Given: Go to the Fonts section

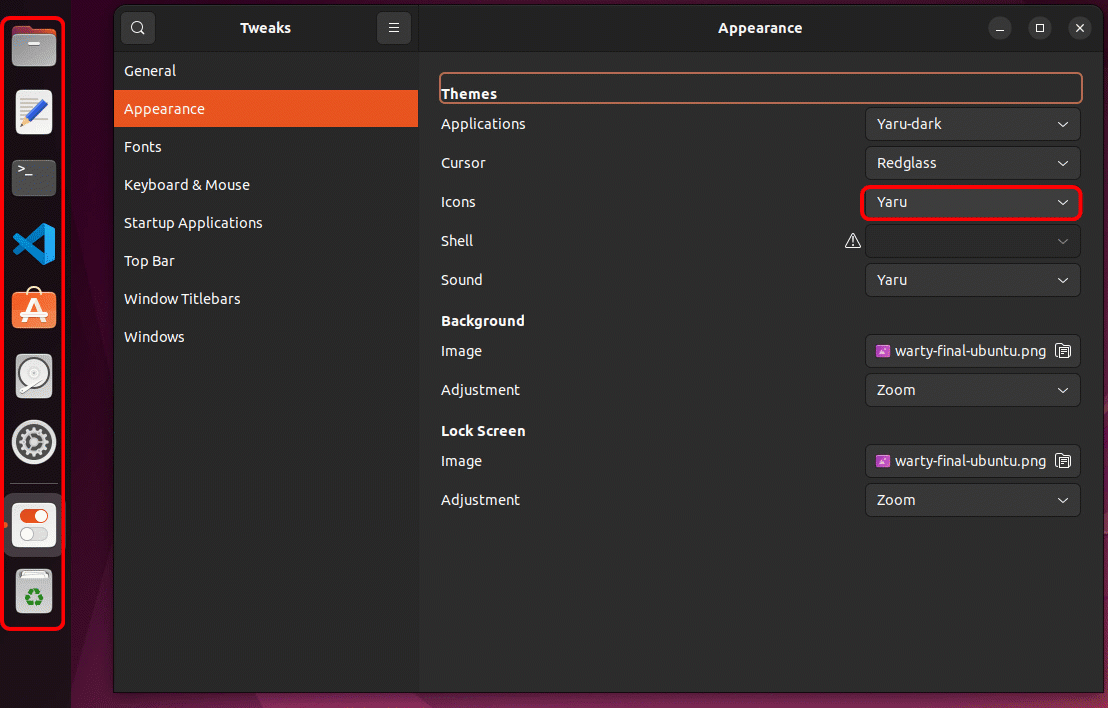Looking at the screenshot, I should click(266, 147).
